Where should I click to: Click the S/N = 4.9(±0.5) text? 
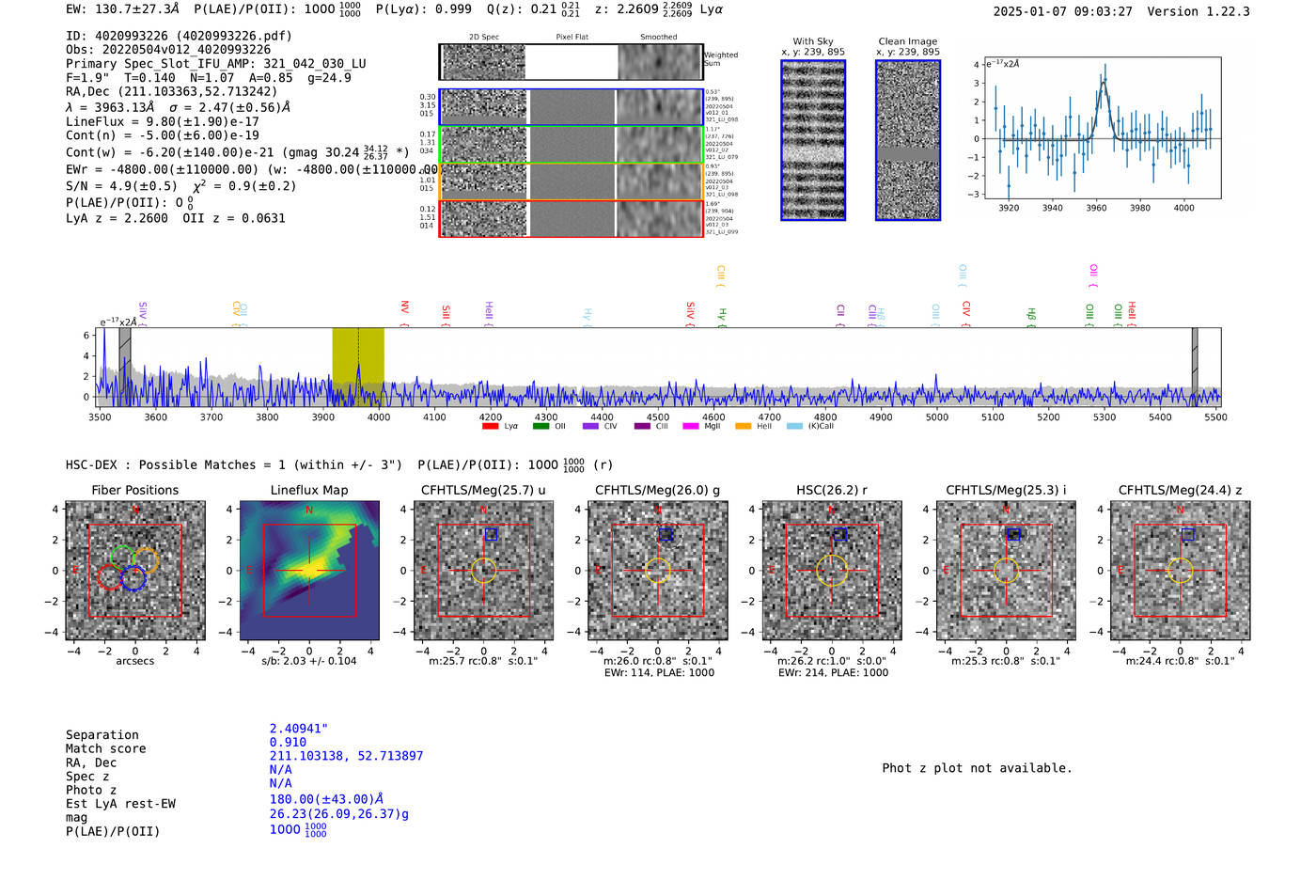pos(121,186)
